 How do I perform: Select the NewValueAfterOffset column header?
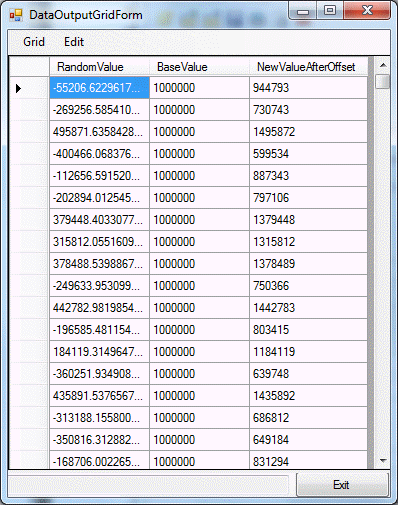point(309,67)
